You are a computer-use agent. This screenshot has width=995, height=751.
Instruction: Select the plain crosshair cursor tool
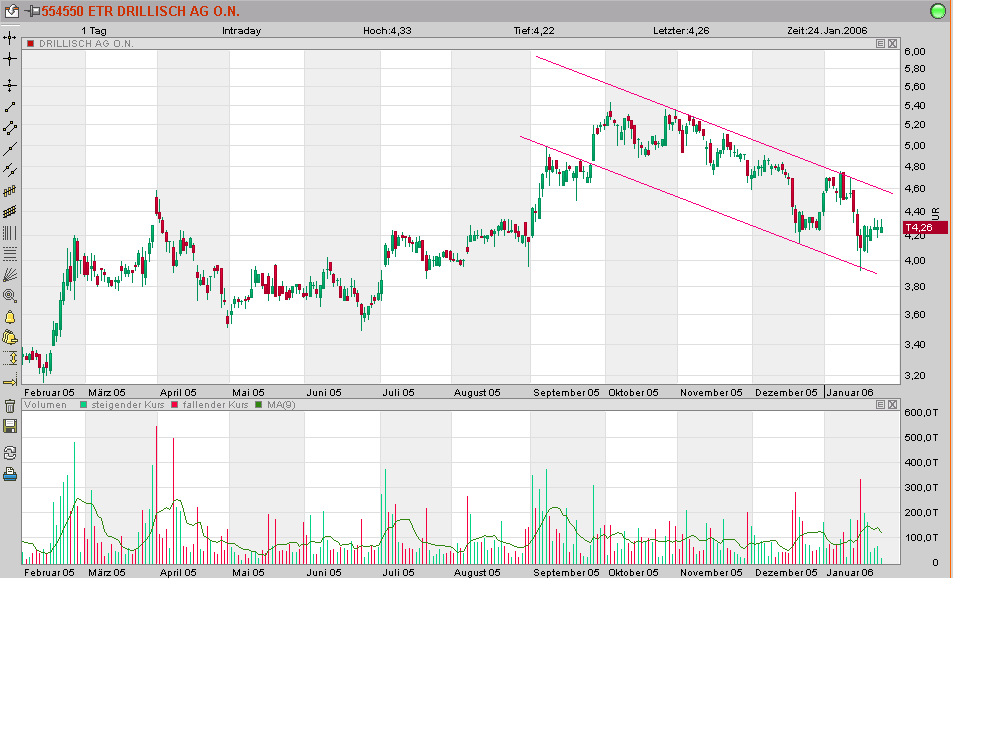[10, 59]
